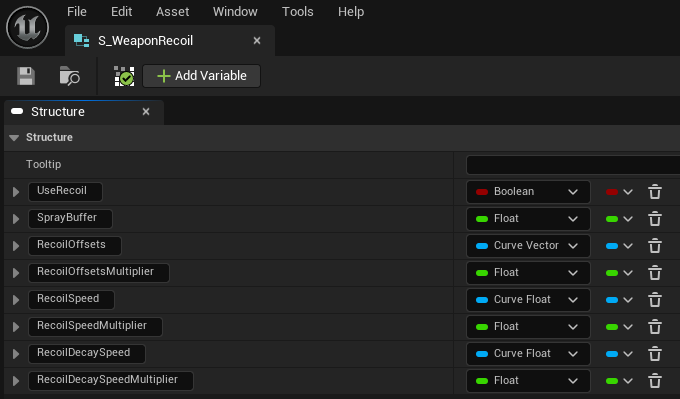Viewport: 680px width, 399px height.
Task: Delete the RecoilSpeedMultiplier variable
Action: (655, 327)
